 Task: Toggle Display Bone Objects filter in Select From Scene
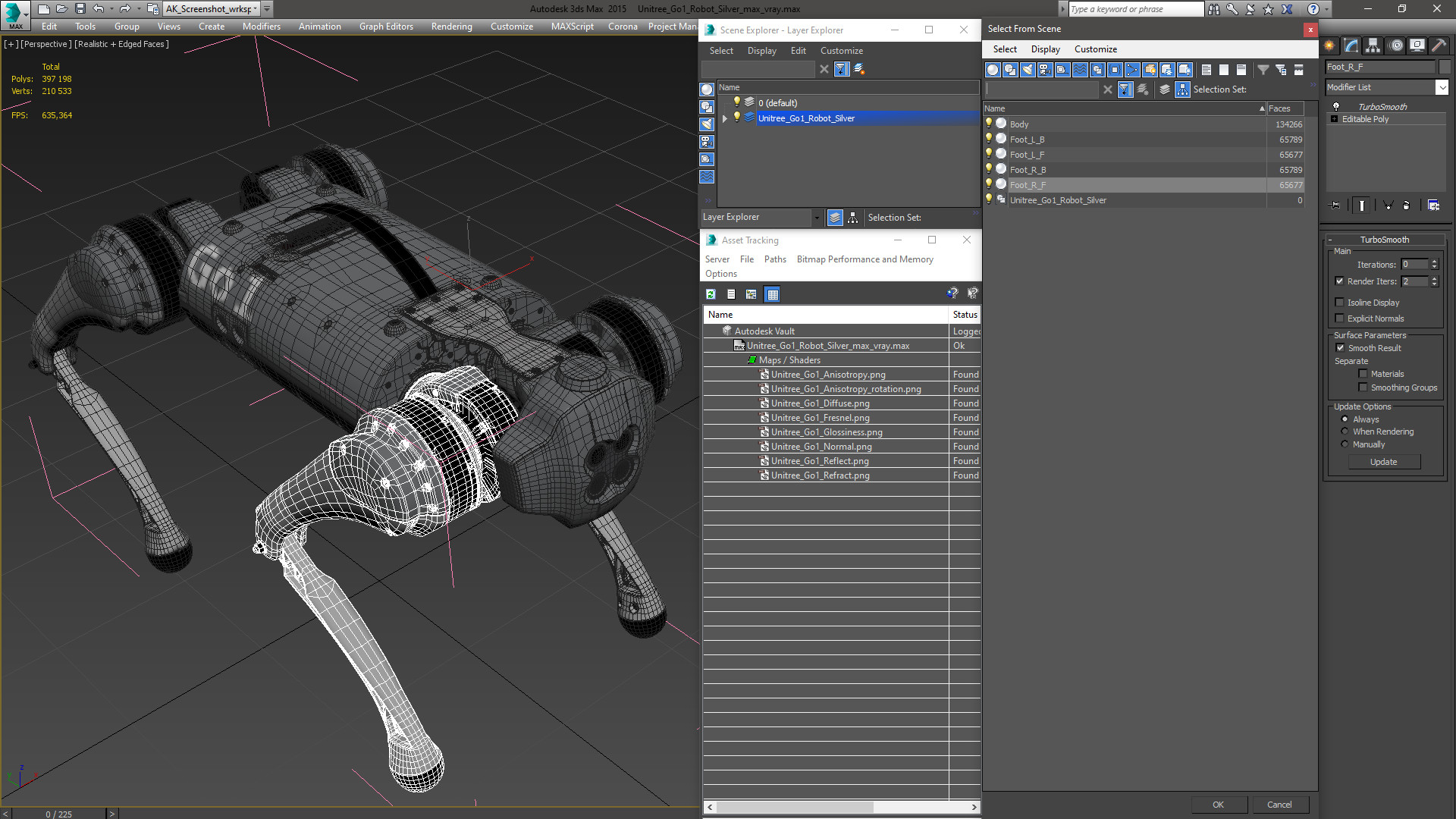pos(1132,70)
